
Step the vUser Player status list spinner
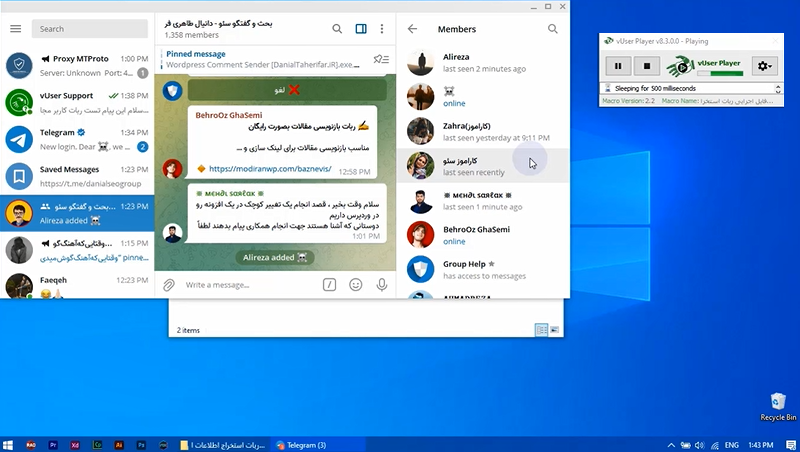pyautogui.click(x=778, y=88)
